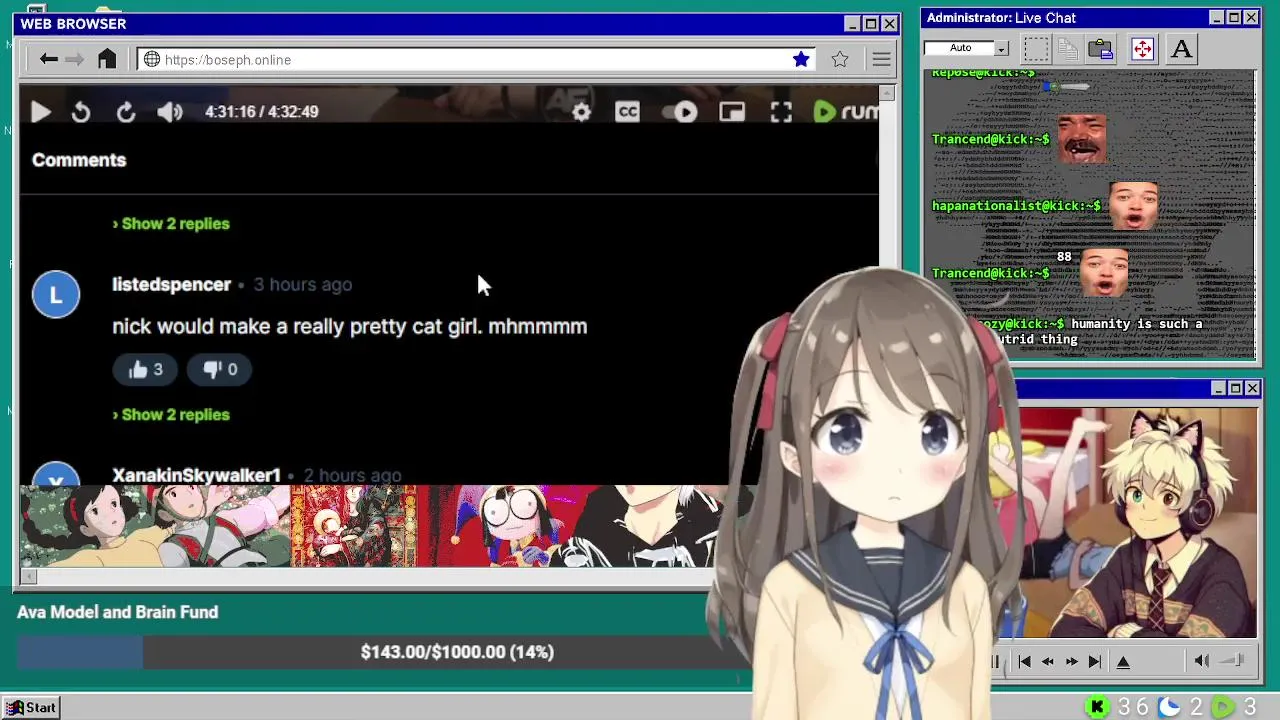The image size is (1280, 720).
Task: Switch to picture-in-picture mode
Action: click(x=732, y=112)
